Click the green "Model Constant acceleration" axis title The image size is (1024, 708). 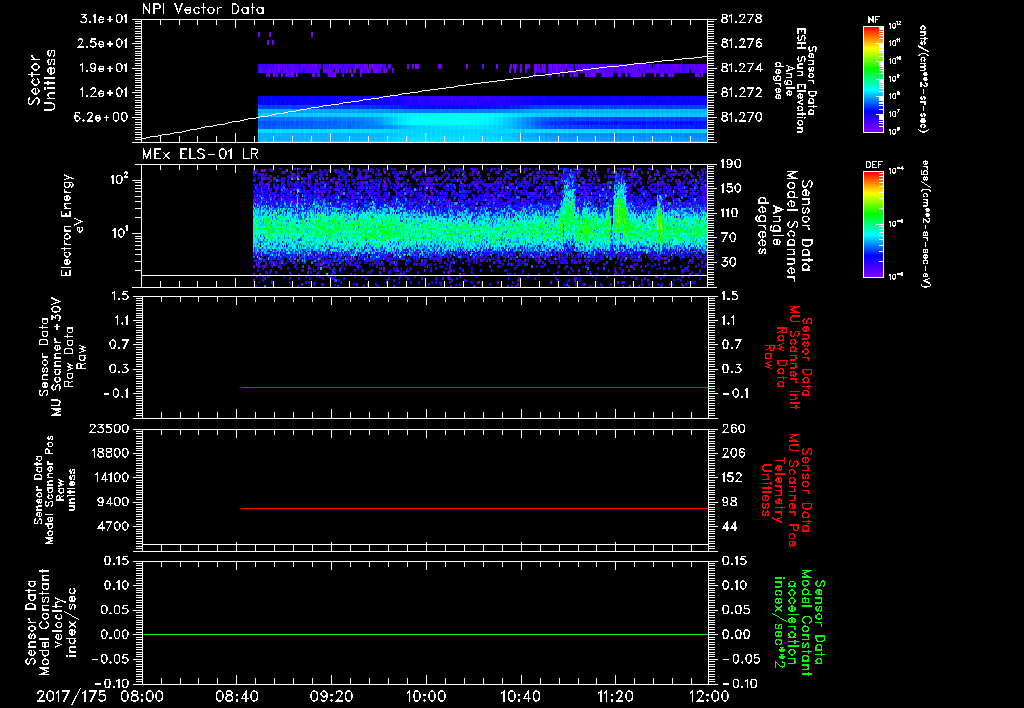click(x=798, y=623)
